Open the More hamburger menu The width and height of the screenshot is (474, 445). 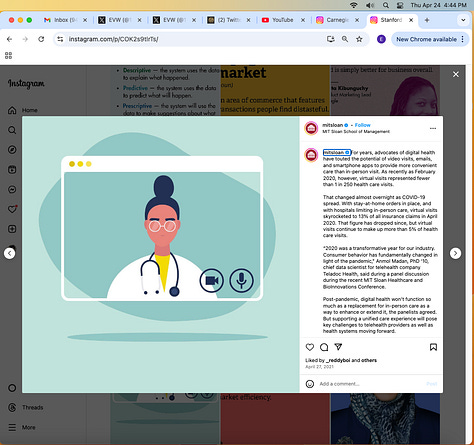pos(22,427)
